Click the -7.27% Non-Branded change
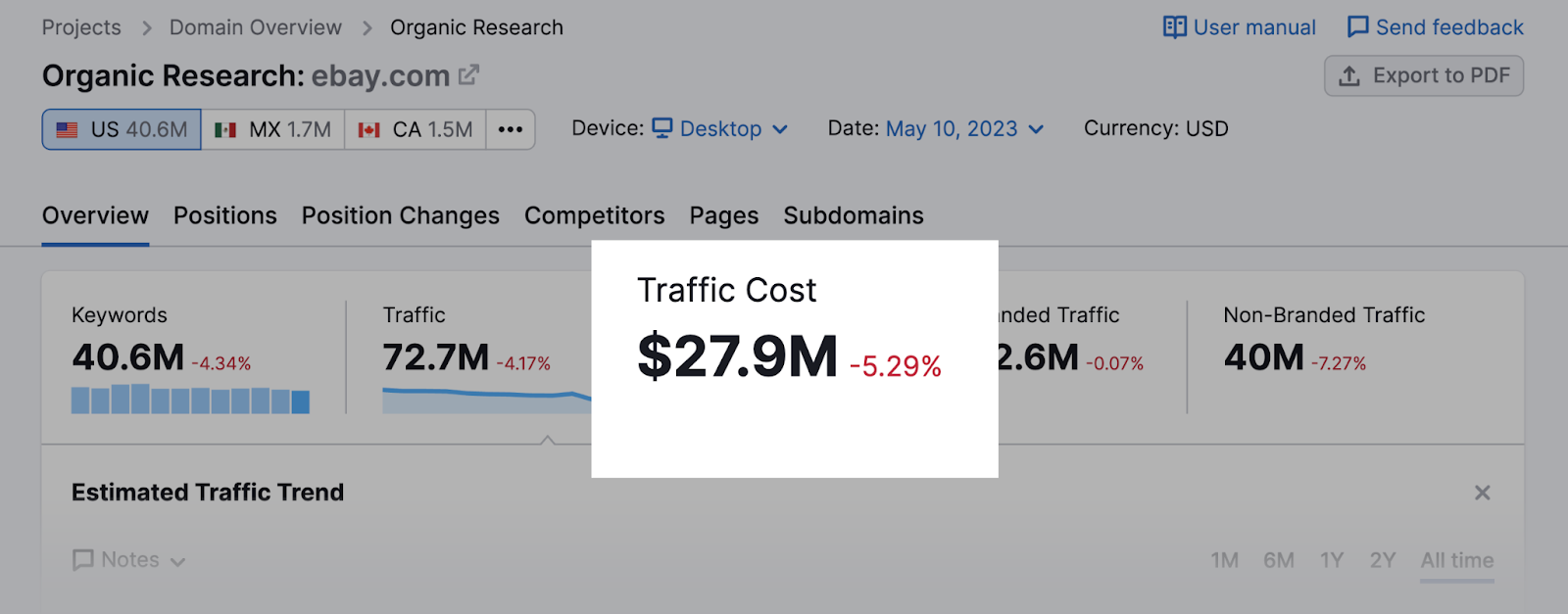The image size is (1568, 614). (1339, 364)
